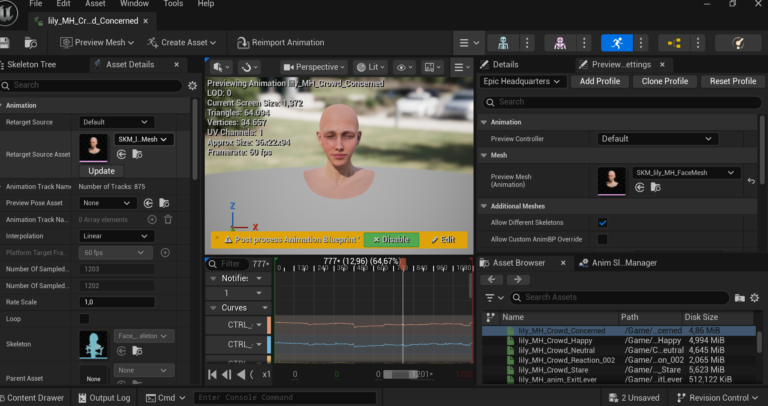Collapse the Notifies track section
This screenshot has width=768, height=406.
tap(214, 279)
